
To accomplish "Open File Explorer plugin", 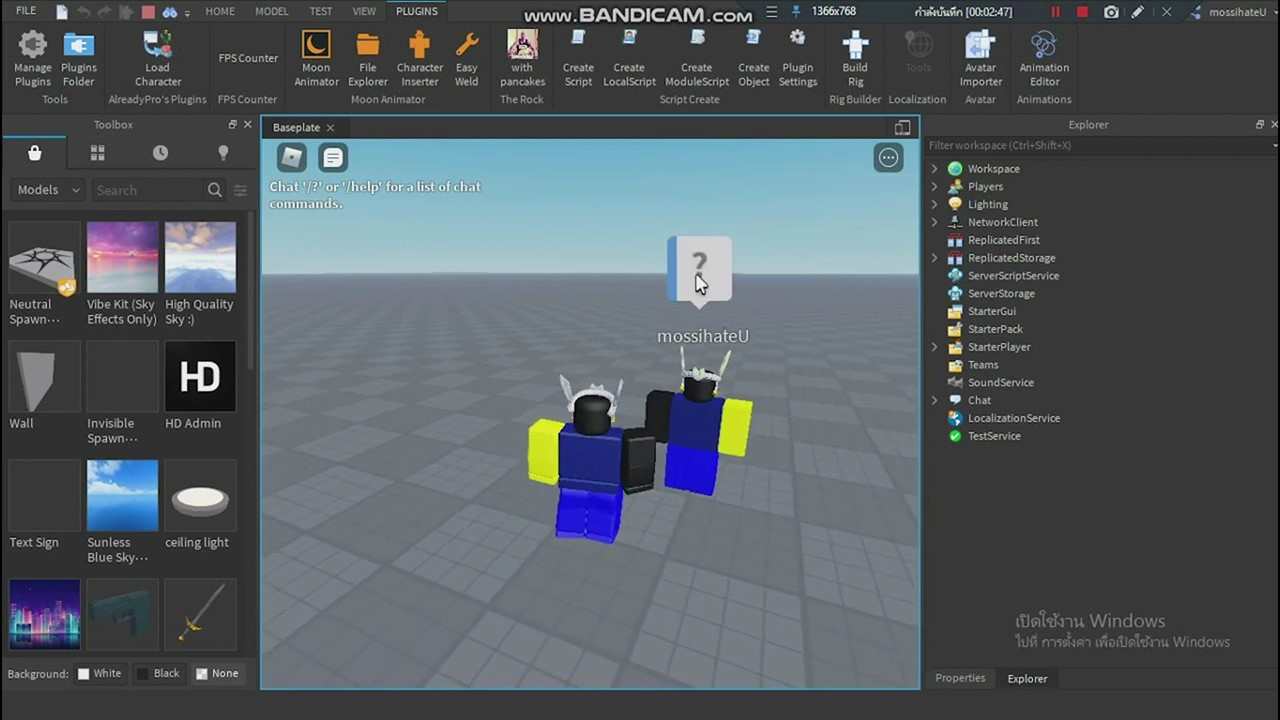I will 368,58.
